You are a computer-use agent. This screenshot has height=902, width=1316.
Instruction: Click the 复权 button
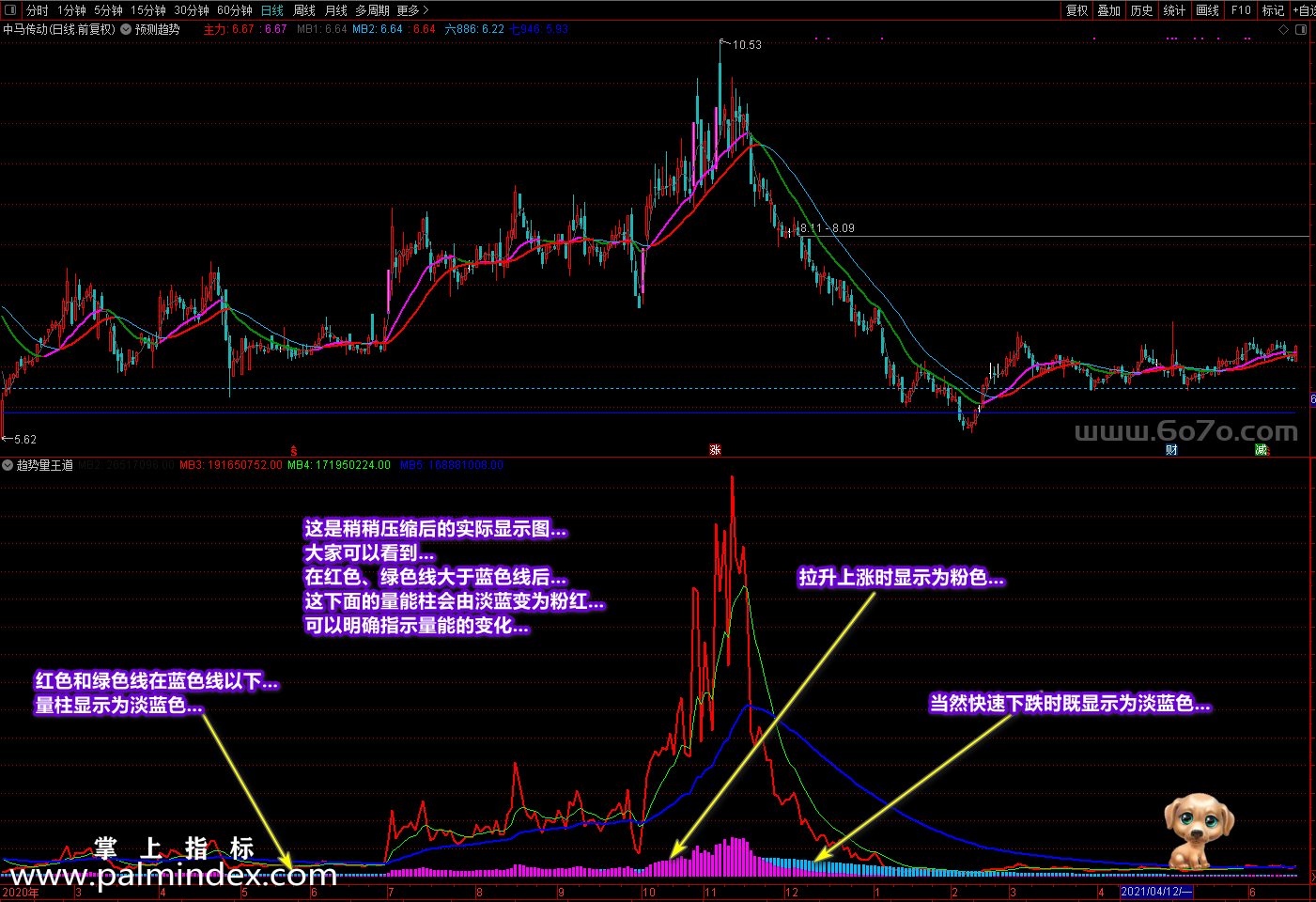pyautogui.click(x=1076, y=10)
